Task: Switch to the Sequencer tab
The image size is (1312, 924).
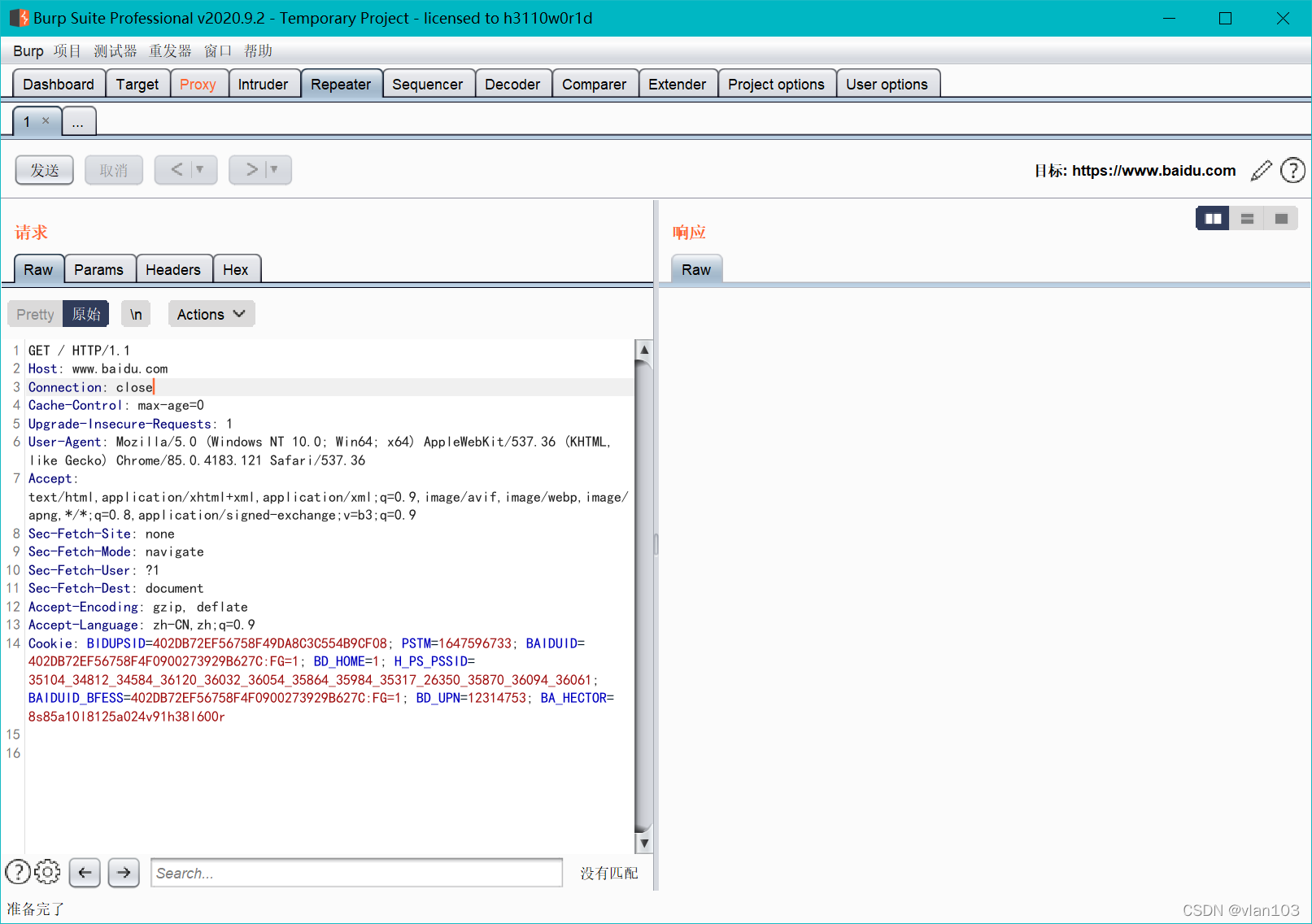Action: 427,84
